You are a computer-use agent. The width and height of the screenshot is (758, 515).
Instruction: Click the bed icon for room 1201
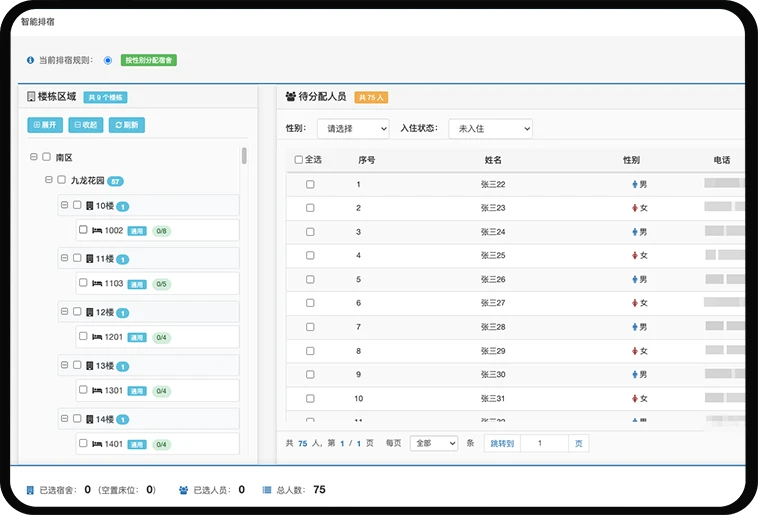coord(97,337)
